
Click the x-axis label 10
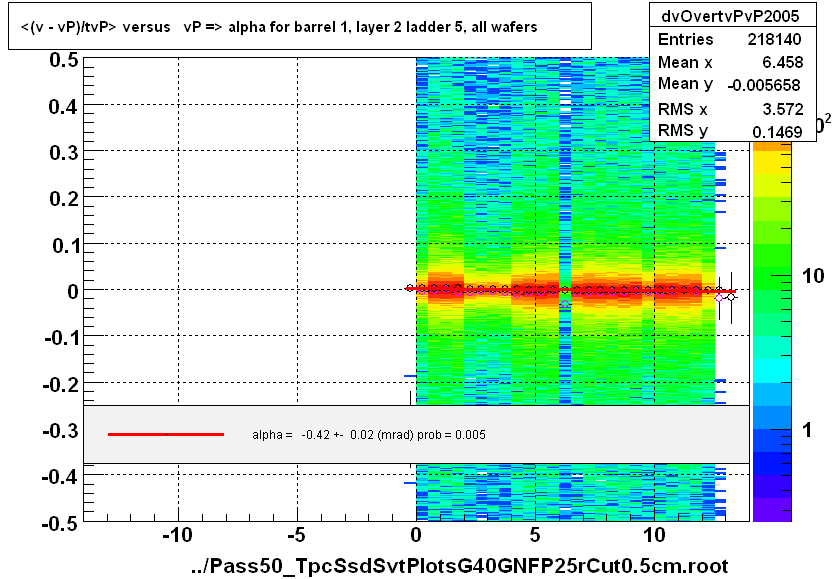click(x=654, y=535)
